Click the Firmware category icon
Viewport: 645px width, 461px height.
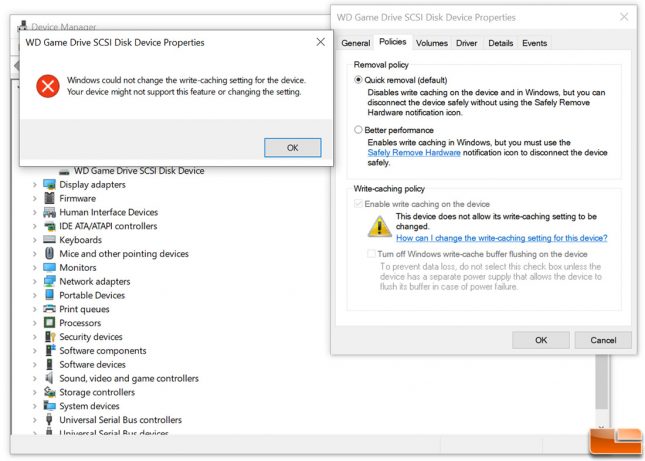pyautogui.click(x=49, y=198)
